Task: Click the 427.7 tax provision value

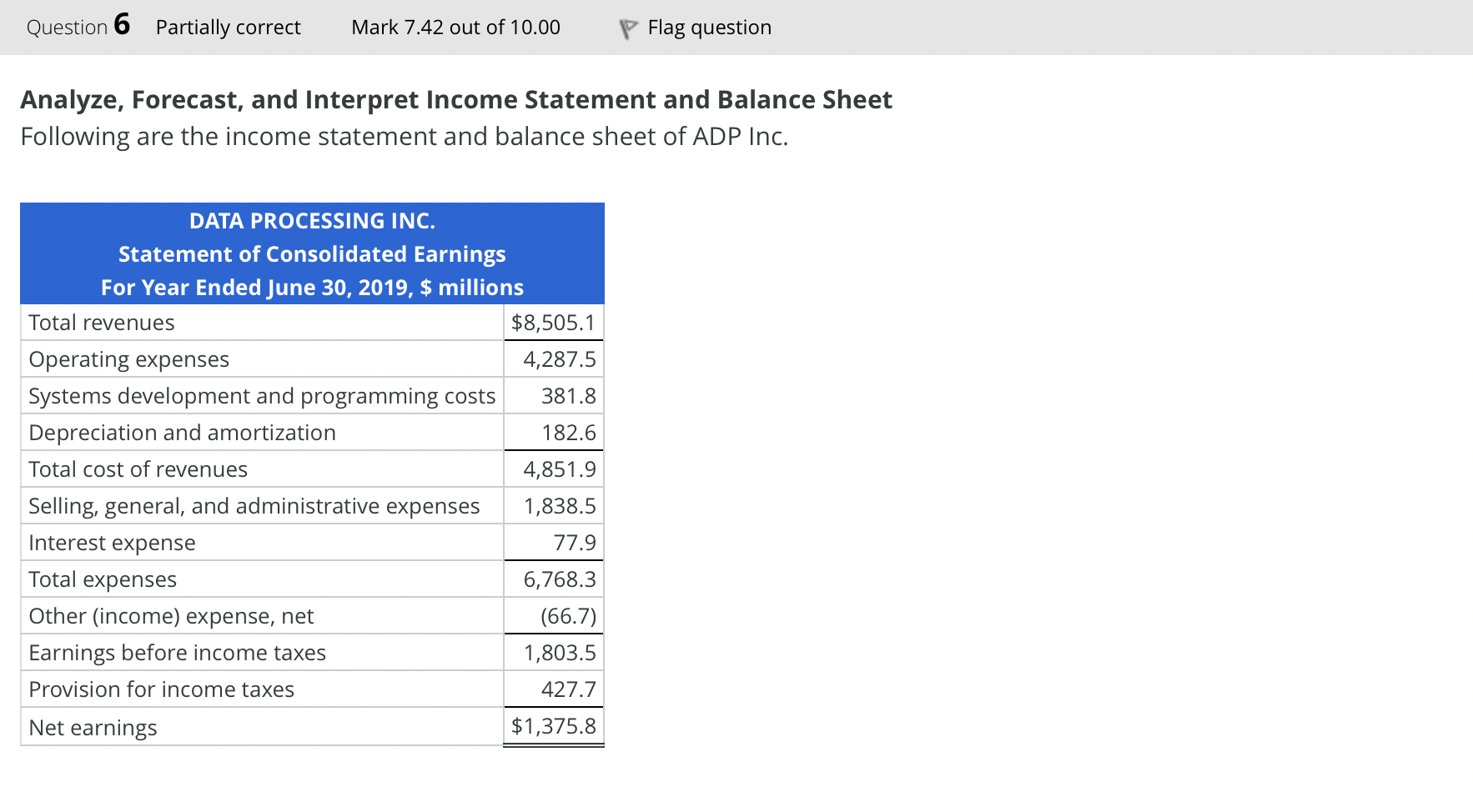Action: click(569, 689)
